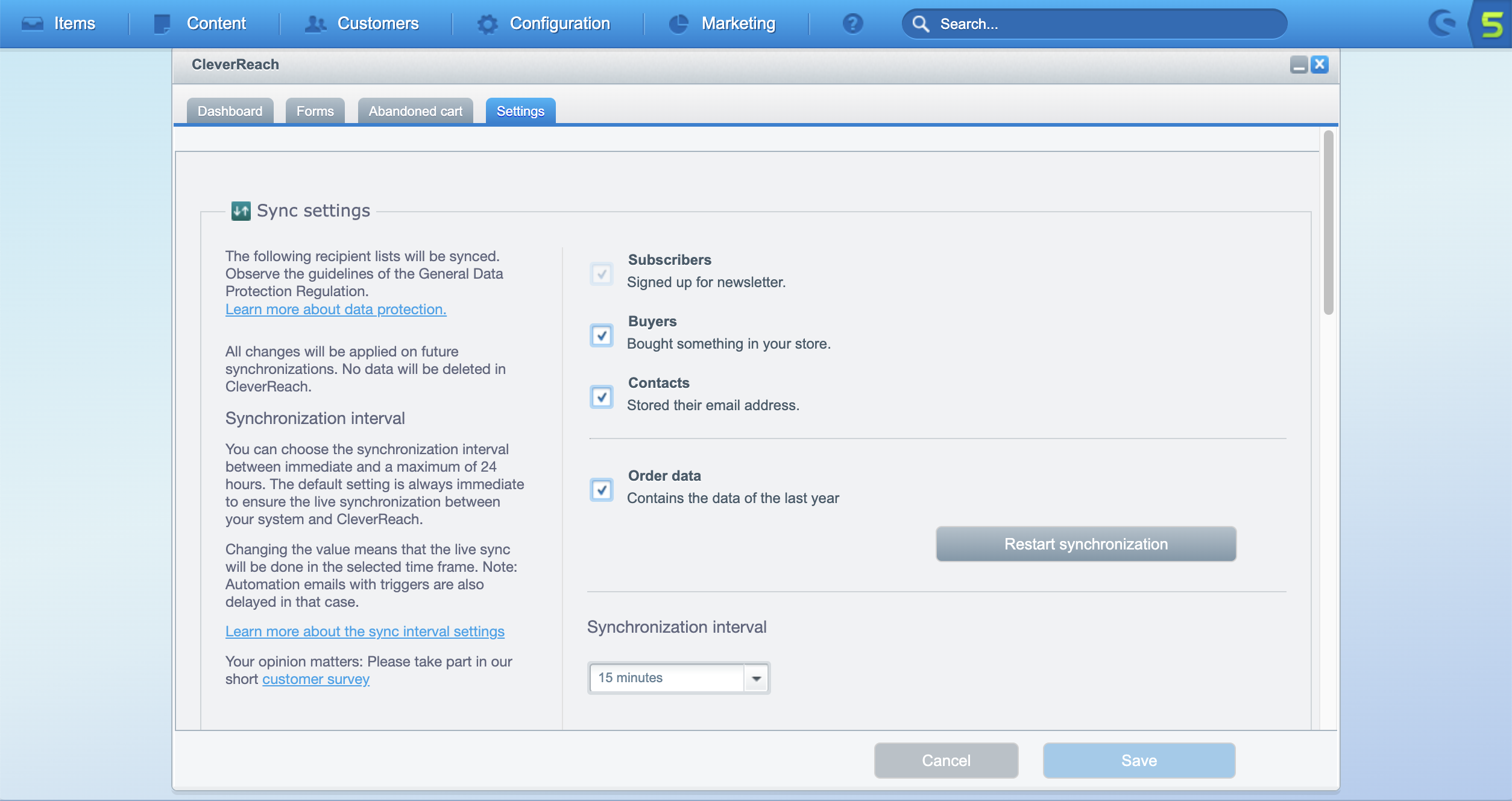Screen dimensions: 1512x801
Task: Minimize the CleverReach window
Action: pyautogui.click(x=1299, y=65)
